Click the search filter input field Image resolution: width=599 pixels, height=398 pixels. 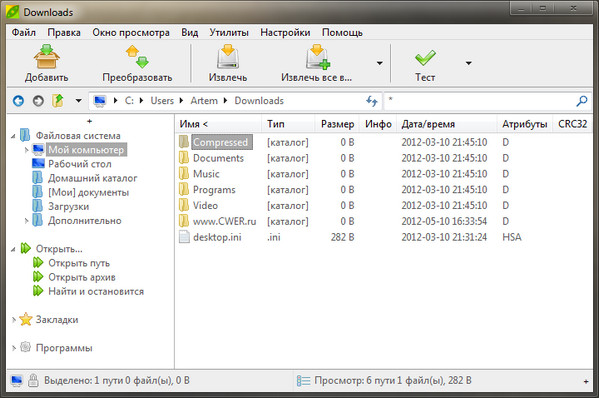(480, 101)
